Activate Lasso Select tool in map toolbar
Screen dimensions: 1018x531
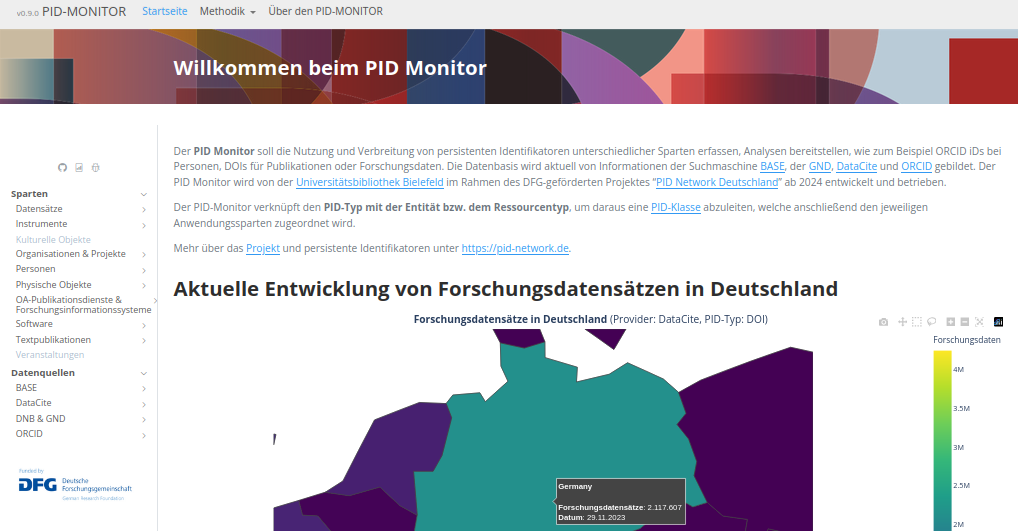(932, 322)
